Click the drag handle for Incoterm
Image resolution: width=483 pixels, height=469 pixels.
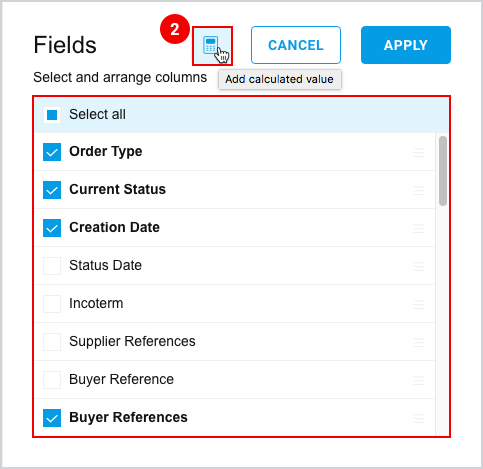click(419, 304)
